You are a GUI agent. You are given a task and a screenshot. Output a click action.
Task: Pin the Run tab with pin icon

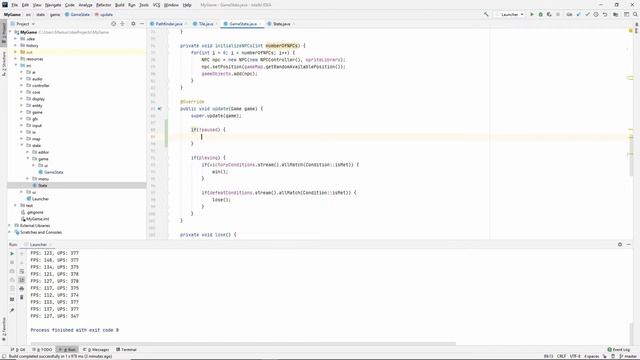[12, 311]
